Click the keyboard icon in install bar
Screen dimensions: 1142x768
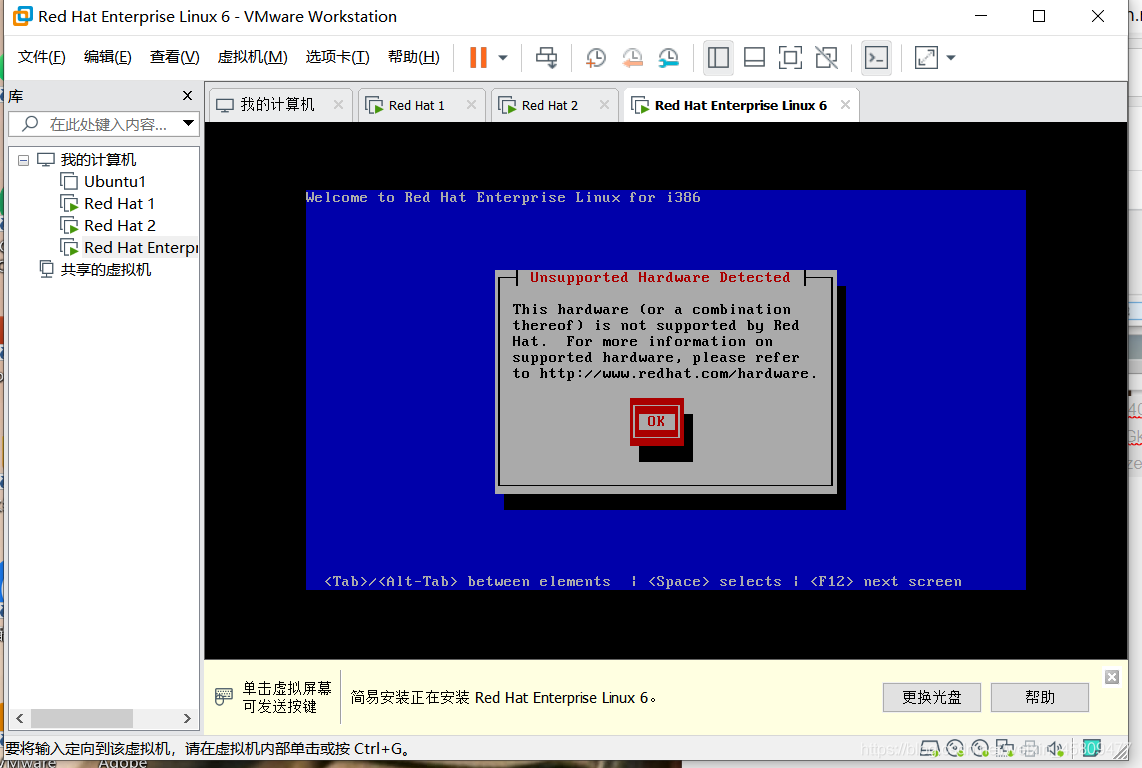[224, 697]
